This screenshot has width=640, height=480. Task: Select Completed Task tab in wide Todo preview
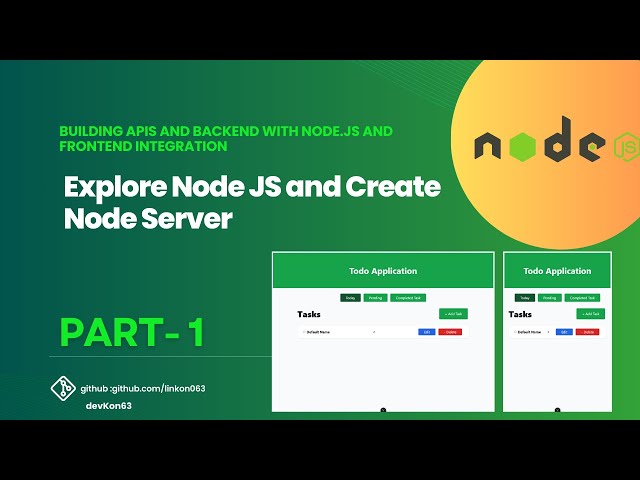coord(408,298)
